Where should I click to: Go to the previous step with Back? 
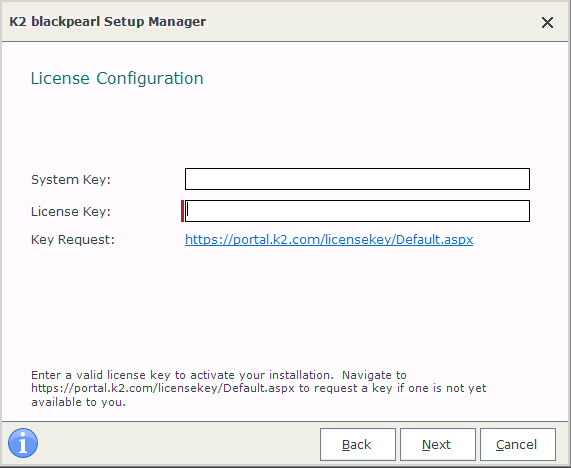pos(358,444)
